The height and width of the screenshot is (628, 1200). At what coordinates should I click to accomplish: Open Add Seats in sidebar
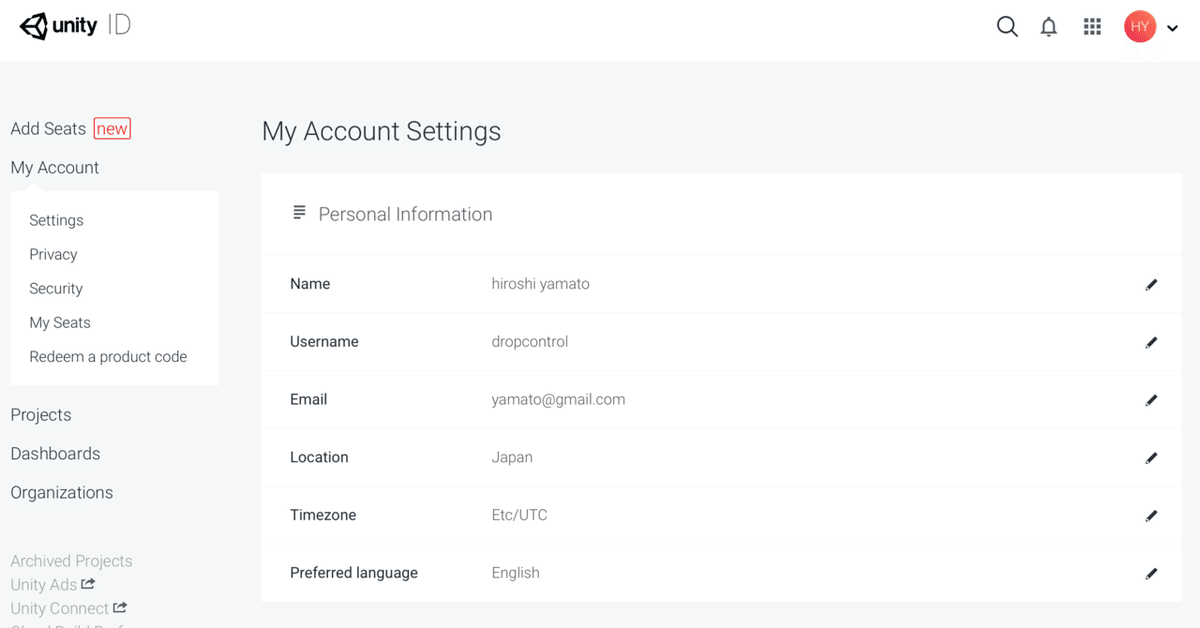(x=48, y=129)
